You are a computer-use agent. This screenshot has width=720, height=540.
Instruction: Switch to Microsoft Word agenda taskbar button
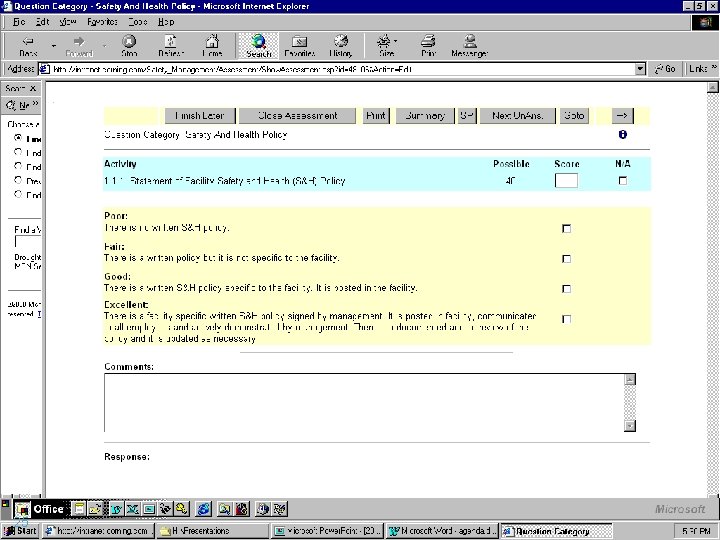point(442,531)
